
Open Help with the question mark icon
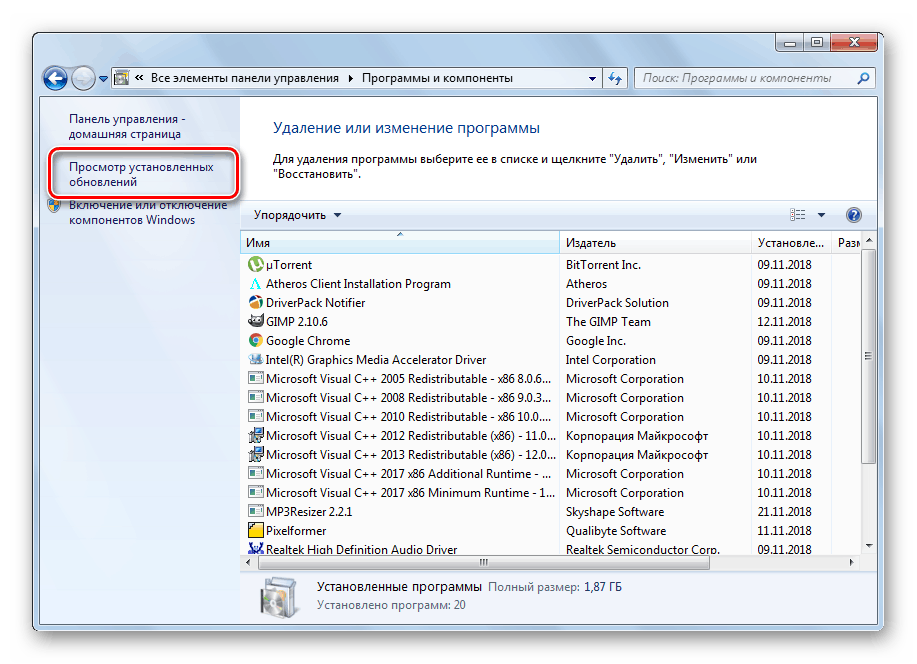tap(853, 215)
